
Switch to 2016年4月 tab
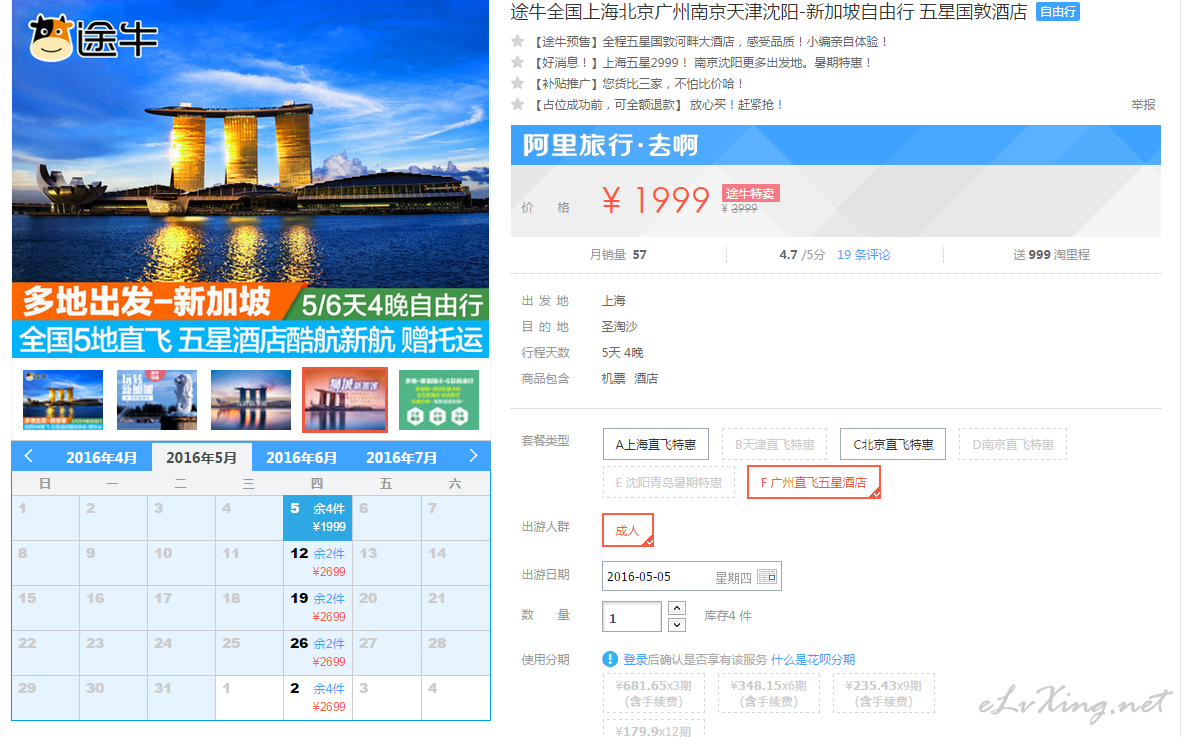coord(101,457)
